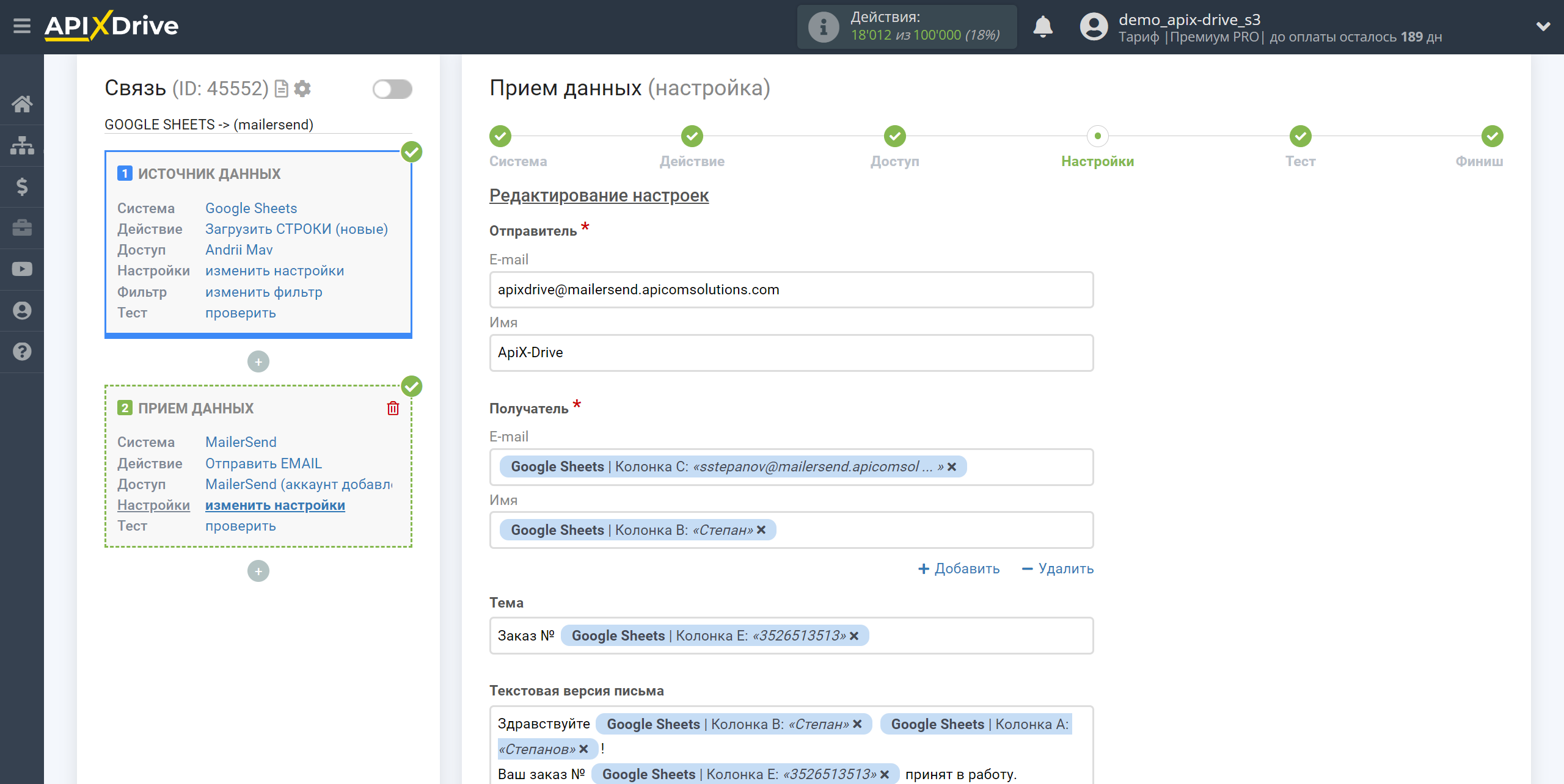
Task: Remove Колонка A Степанов tag in letter text
Action: [x=583, y=749]
